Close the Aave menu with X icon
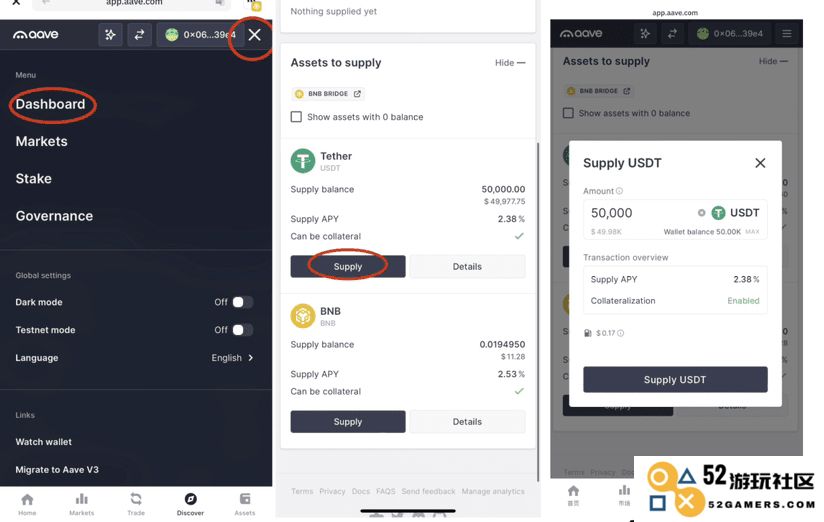Image resolution: width=824 pixels, height=522 pixels. 254,35
